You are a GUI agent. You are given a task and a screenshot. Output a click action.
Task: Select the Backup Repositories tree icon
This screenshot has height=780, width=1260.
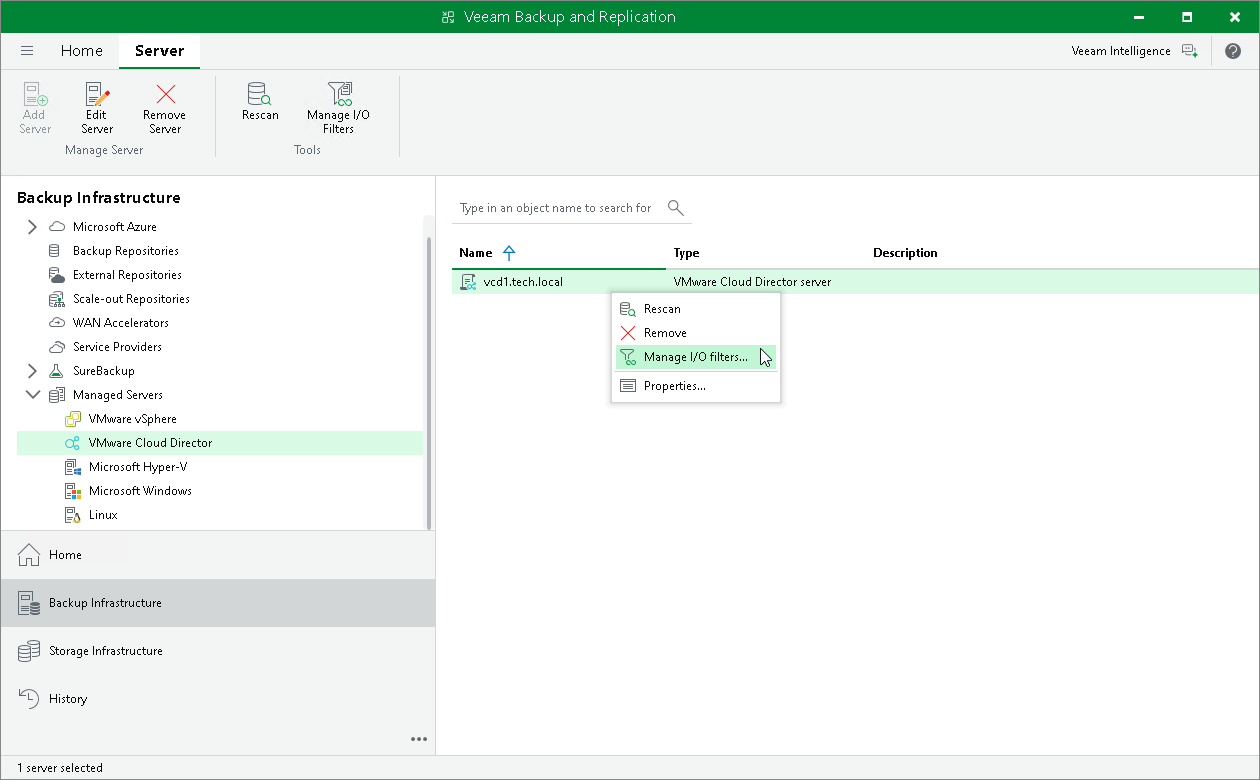point(55,251)
